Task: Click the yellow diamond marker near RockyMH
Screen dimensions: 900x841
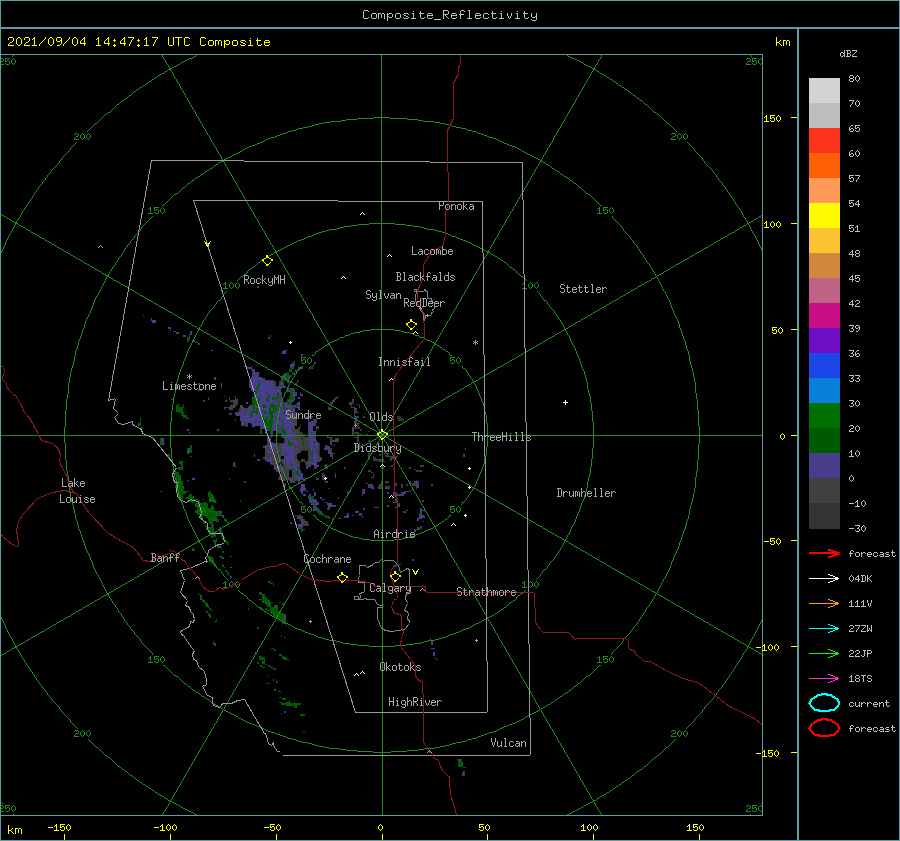Action: click(x=267, y=261)
